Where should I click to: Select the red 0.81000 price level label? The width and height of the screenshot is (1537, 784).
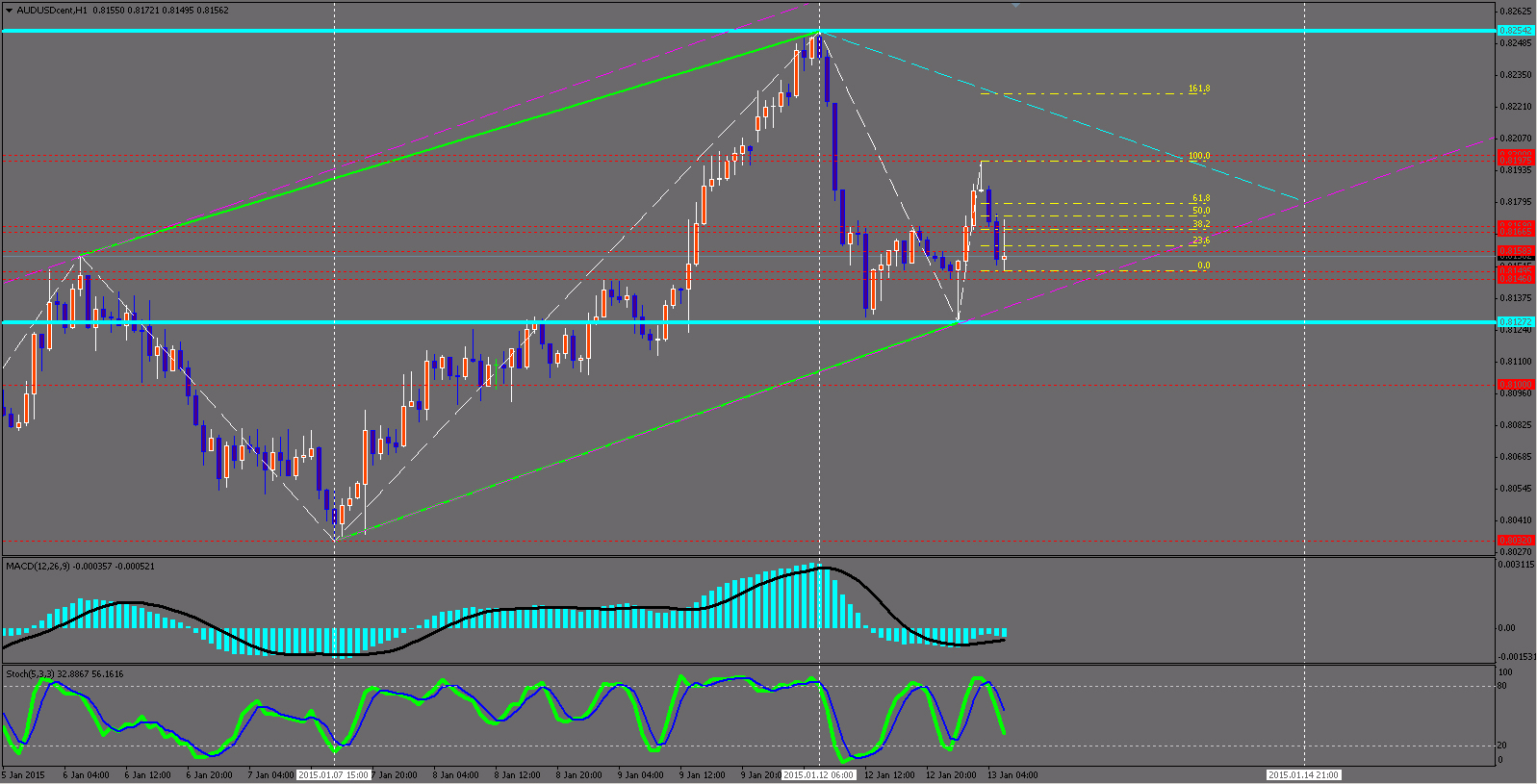click(1516, 384)
